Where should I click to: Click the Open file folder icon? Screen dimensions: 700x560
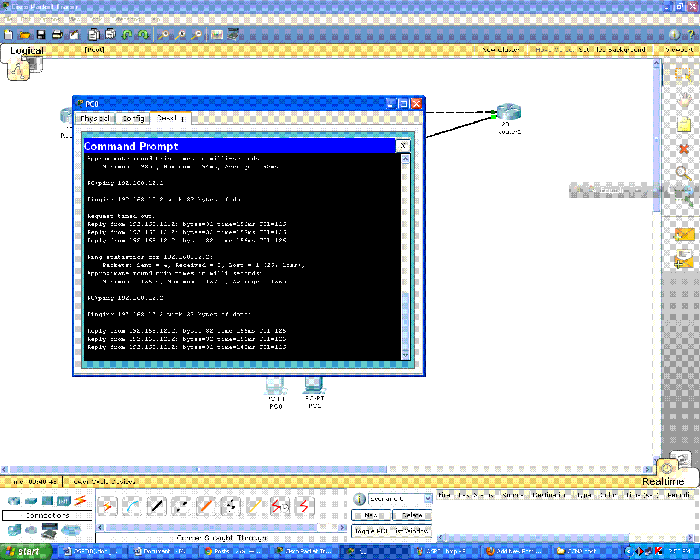pyautogui.click(x=23, y=34)
